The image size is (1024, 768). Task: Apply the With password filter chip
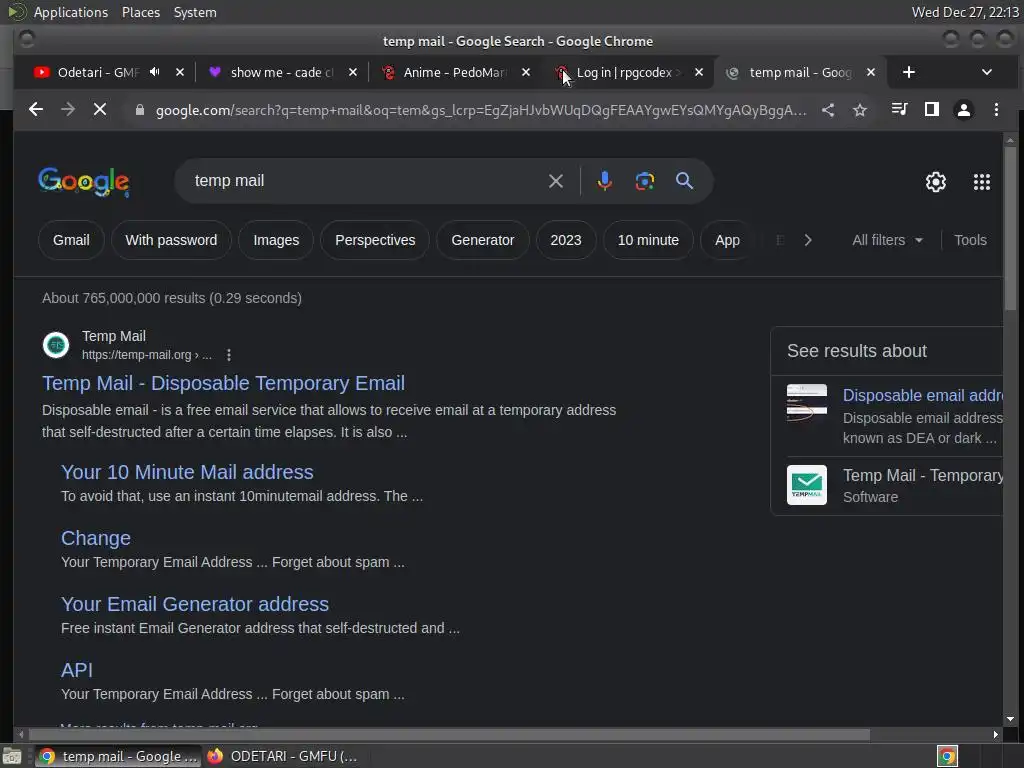pyautogui.click(x=171, y=240)
